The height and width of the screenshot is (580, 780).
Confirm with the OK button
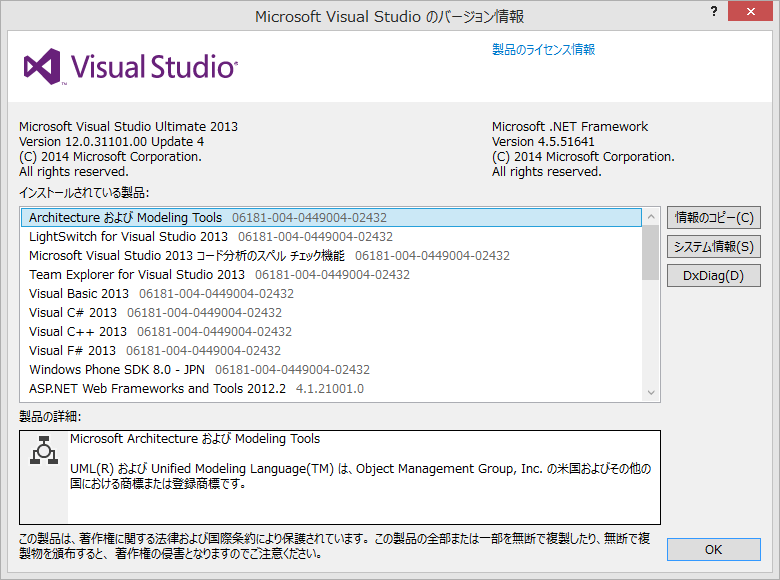tap(714, 550)
